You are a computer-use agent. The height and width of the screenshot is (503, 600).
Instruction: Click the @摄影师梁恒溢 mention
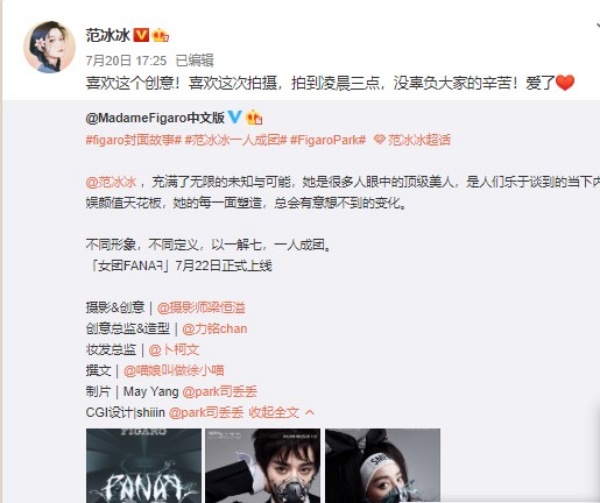(x=201, y=308)
